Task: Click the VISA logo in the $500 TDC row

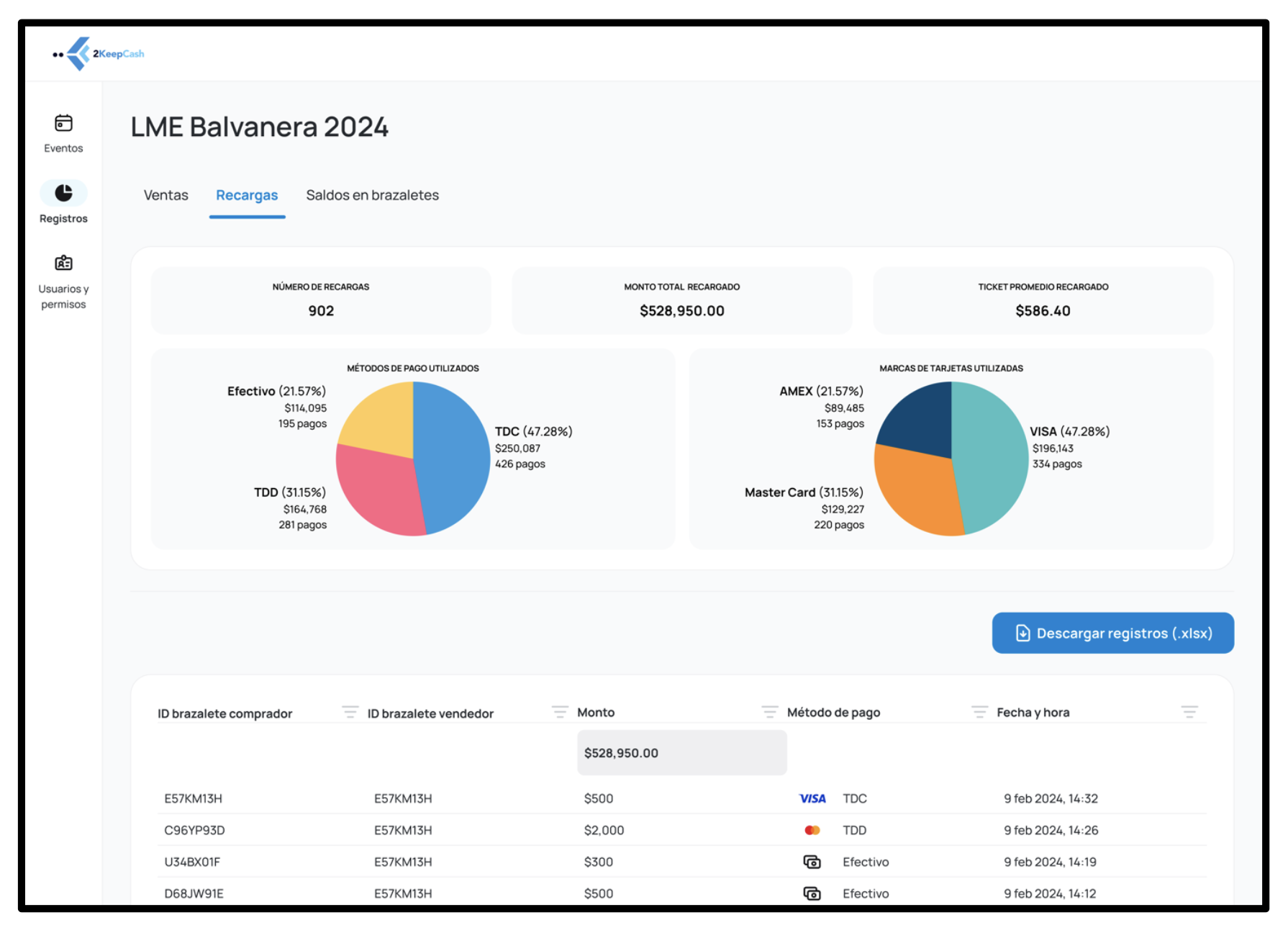Action: click(x=812, y=798)
